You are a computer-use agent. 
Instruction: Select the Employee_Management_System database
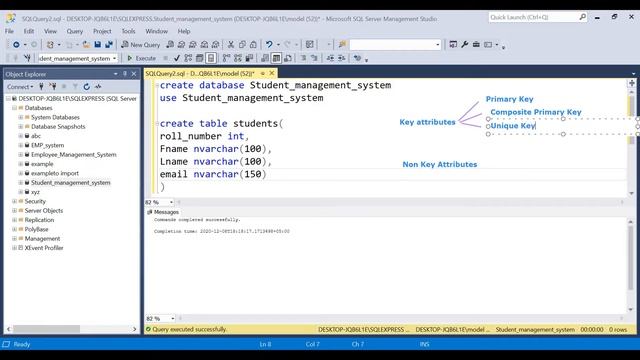tap(73, 154)
